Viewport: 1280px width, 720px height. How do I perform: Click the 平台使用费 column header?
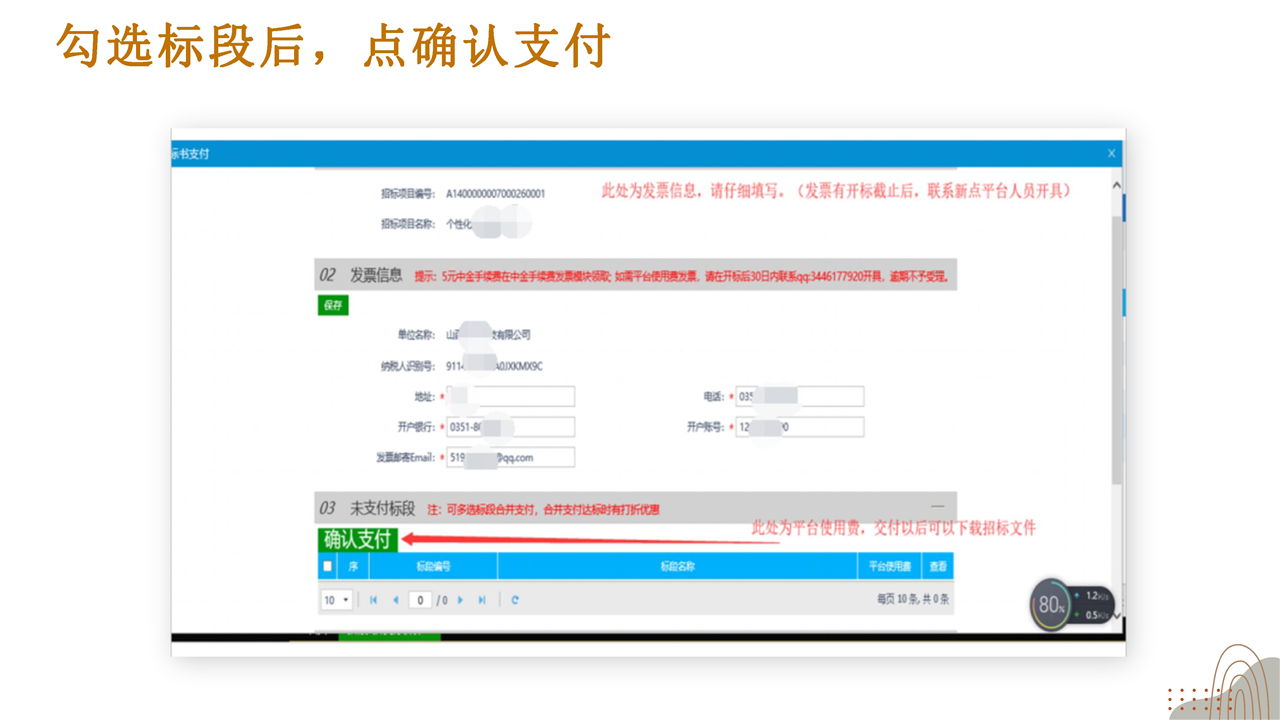(889, 566)
